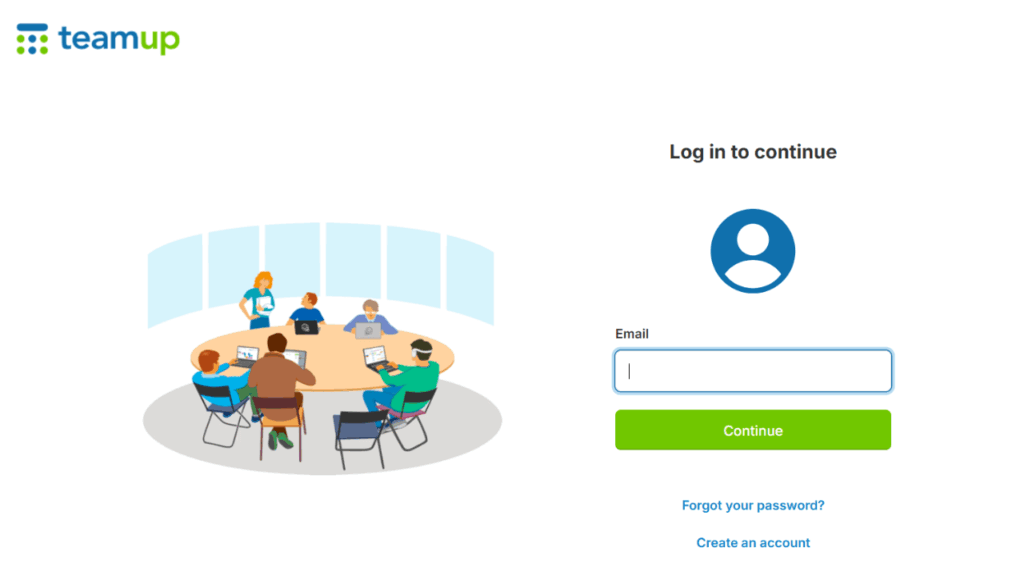Click the teamup wordmark text in the header
This screenshot has height=576, width=1024.
point(119,39)
